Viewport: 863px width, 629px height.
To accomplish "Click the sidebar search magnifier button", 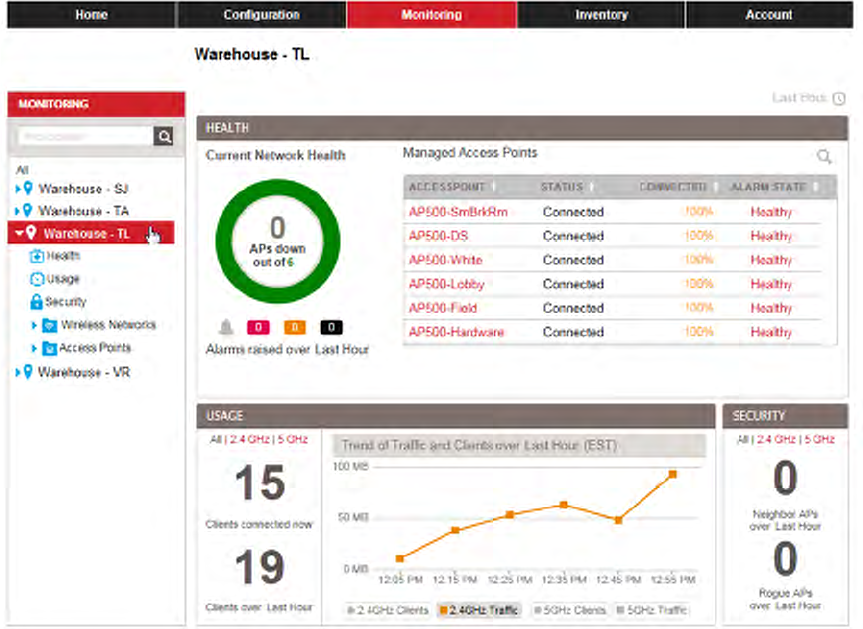I will coord(163,136).
